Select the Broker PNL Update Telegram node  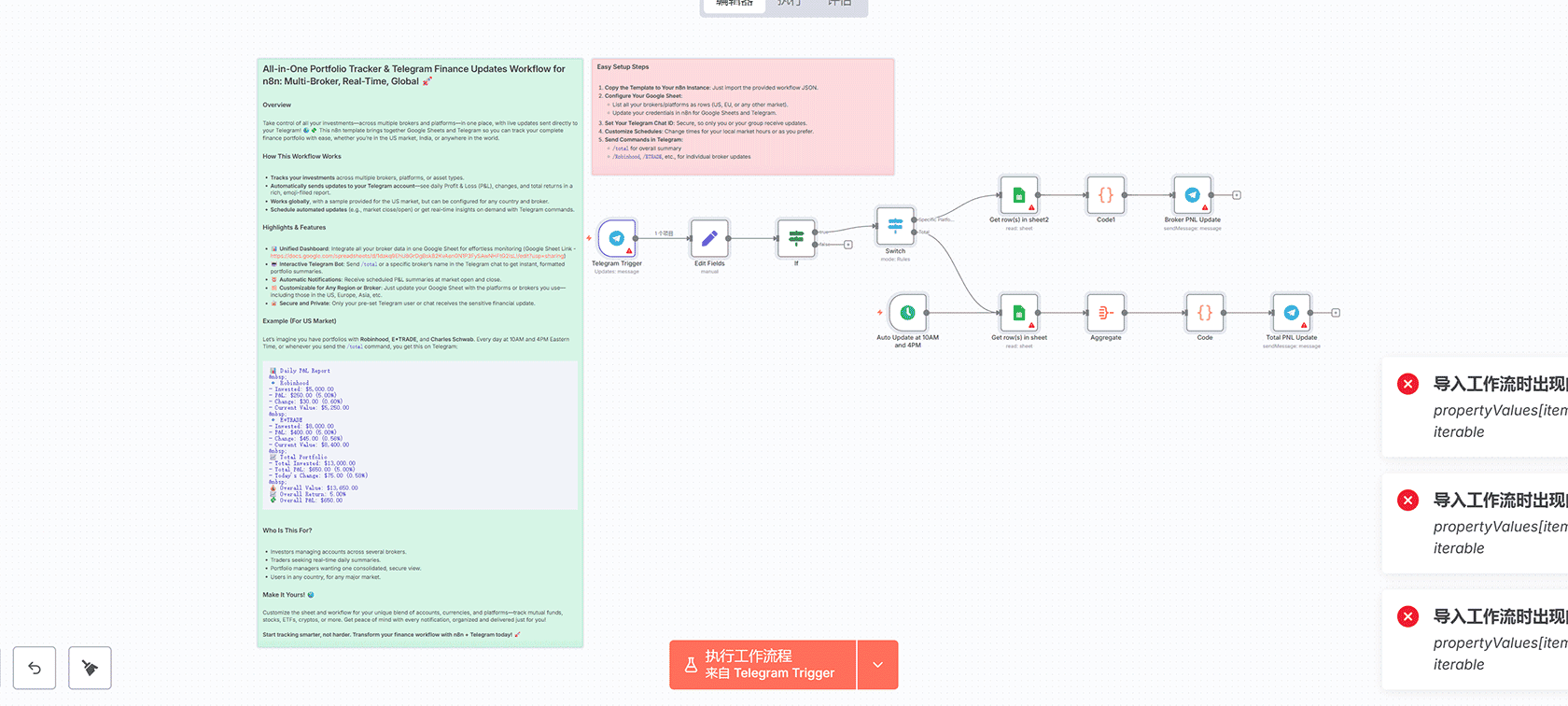1192,195
